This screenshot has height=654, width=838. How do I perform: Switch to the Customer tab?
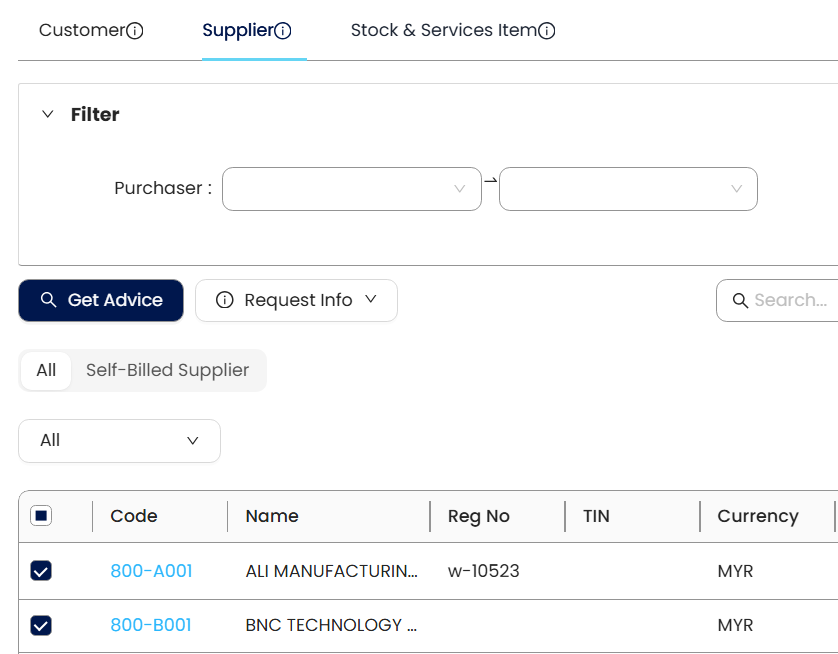(81, 31)
